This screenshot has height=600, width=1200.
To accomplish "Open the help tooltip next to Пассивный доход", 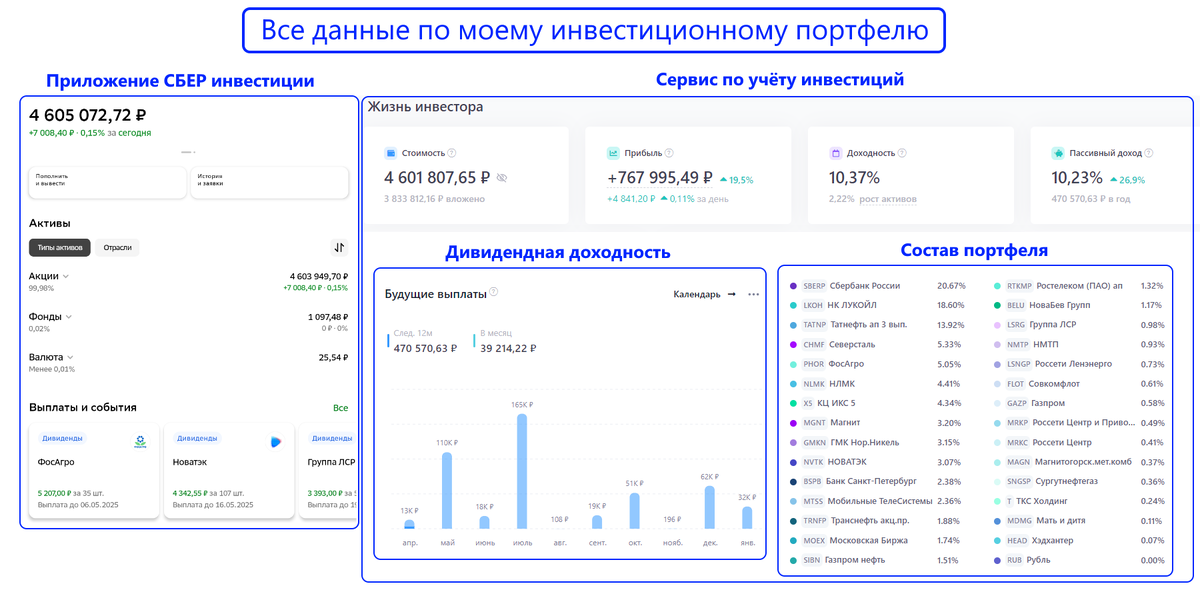I will [x=1149, y=153].
